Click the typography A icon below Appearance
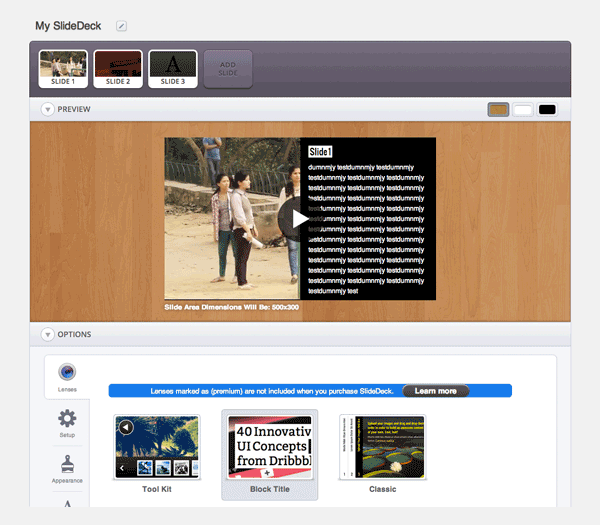Screen dimensions: 600x525 (x=67, y=504)
